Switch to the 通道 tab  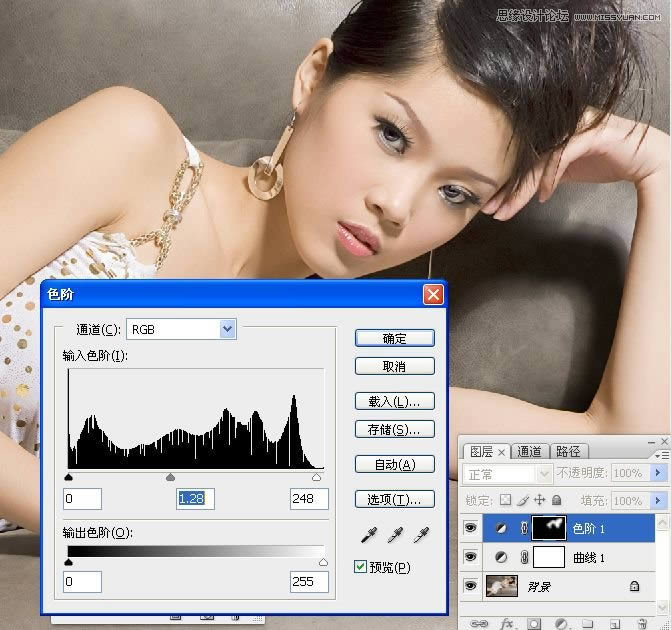(530, 452)
